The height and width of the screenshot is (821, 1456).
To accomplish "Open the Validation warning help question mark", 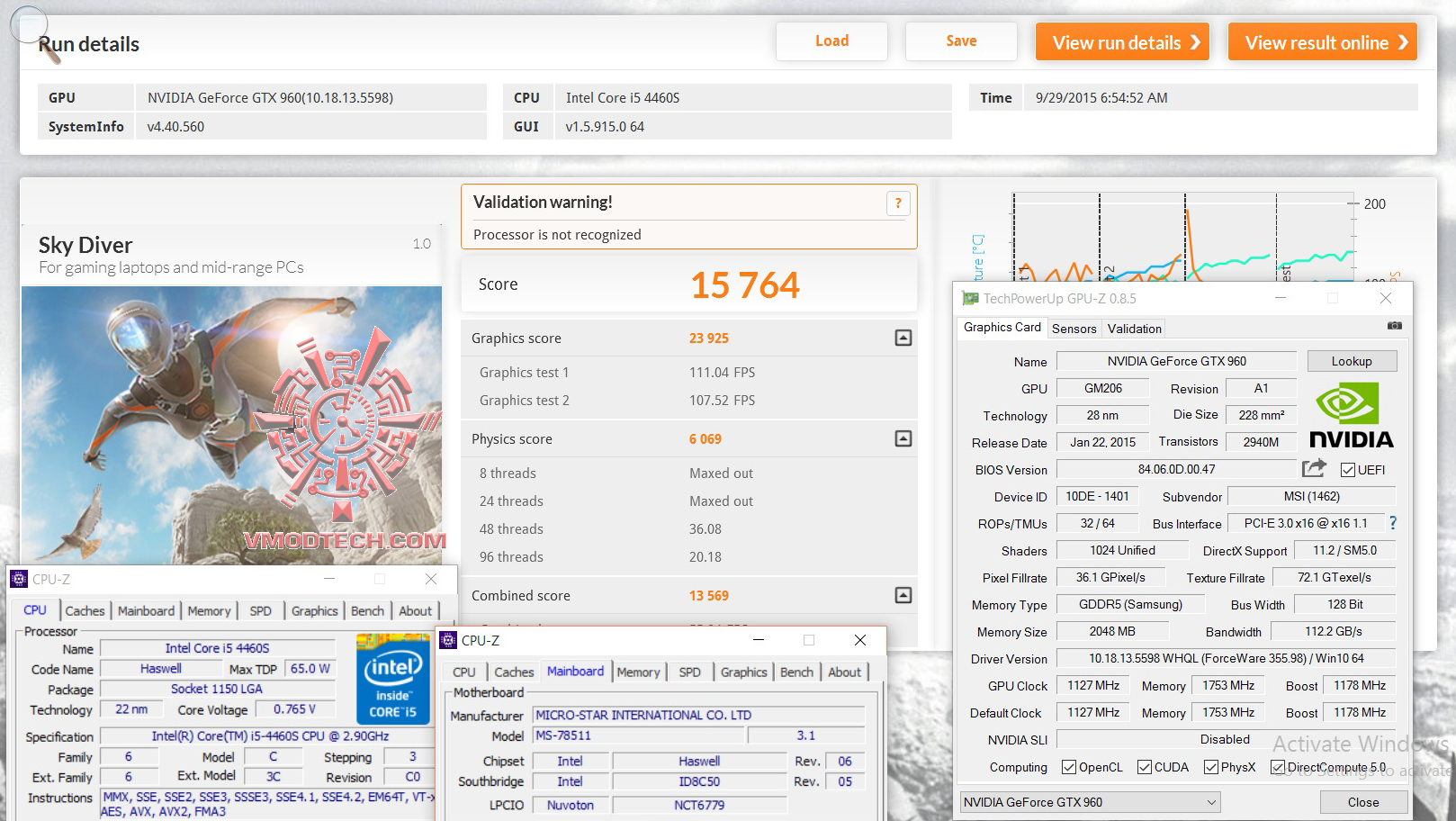I will click(x=897, y=203).
